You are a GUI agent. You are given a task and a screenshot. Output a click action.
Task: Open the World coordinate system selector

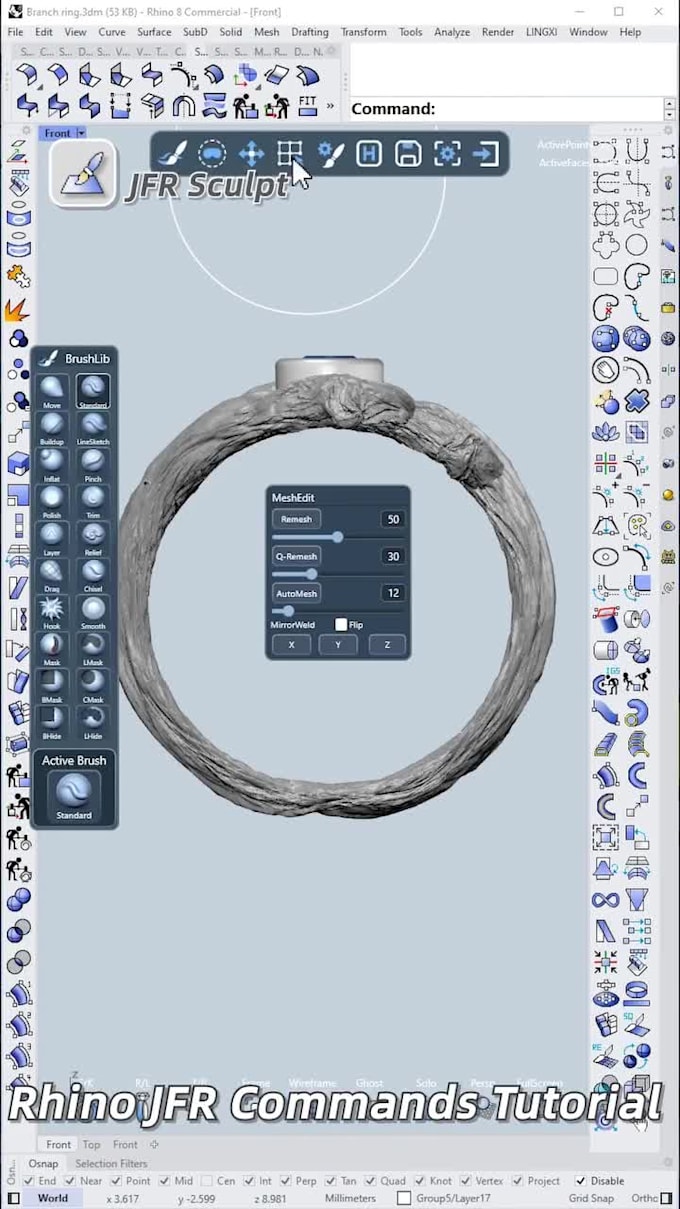point(53,1198)
